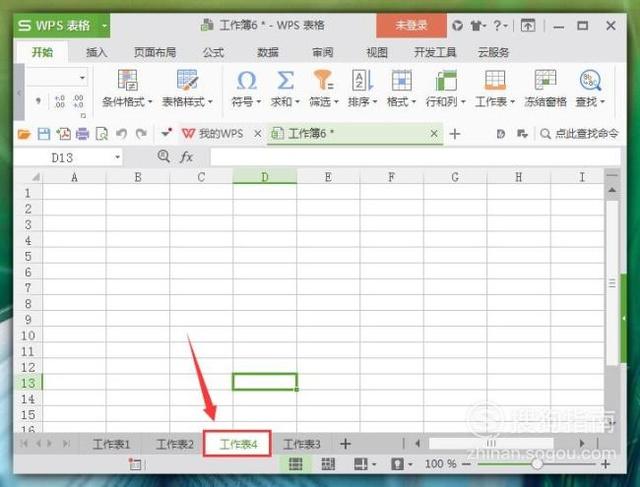The width and height of the screenshot is (640, 487).
Task: Select column D header
Action: pyautogui.click(x=264, y=177)
